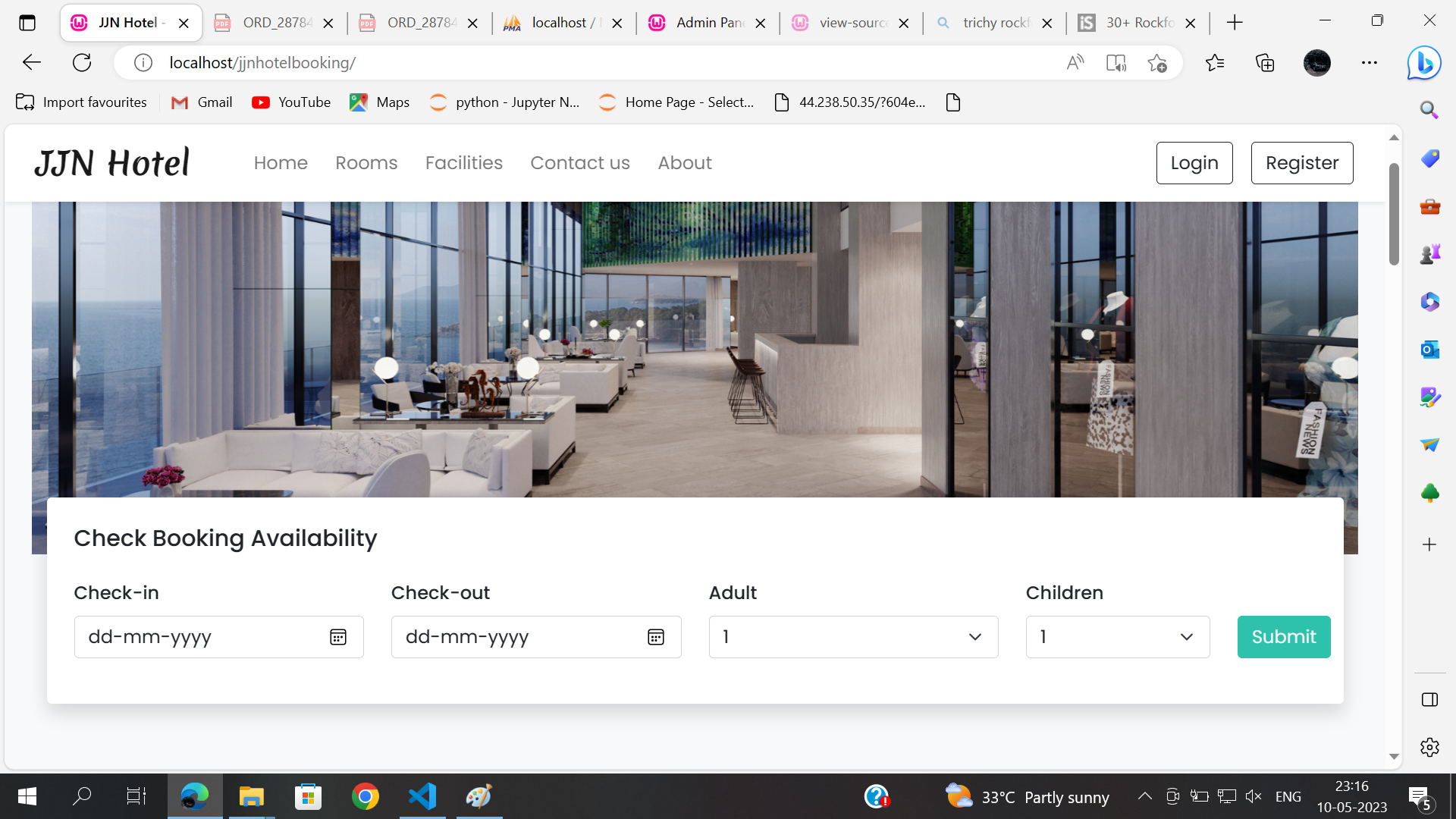Go to Facilities navigation link
The width and height of the screenshot is (1456, 819).
(463, 163)
